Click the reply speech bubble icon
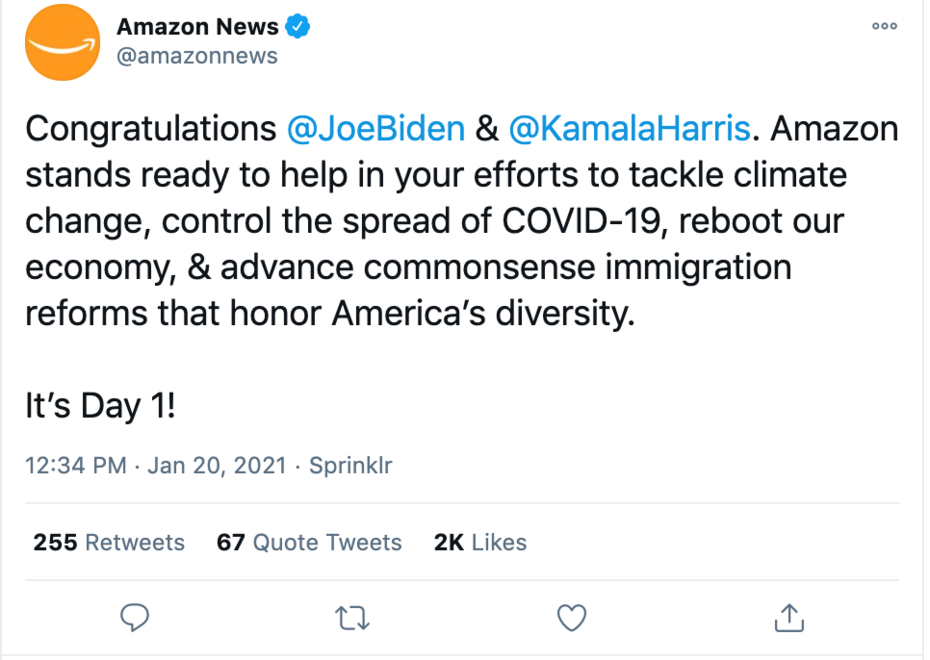Image resolution: width=930 pixels, height=660 pixels. click(135, 618)
